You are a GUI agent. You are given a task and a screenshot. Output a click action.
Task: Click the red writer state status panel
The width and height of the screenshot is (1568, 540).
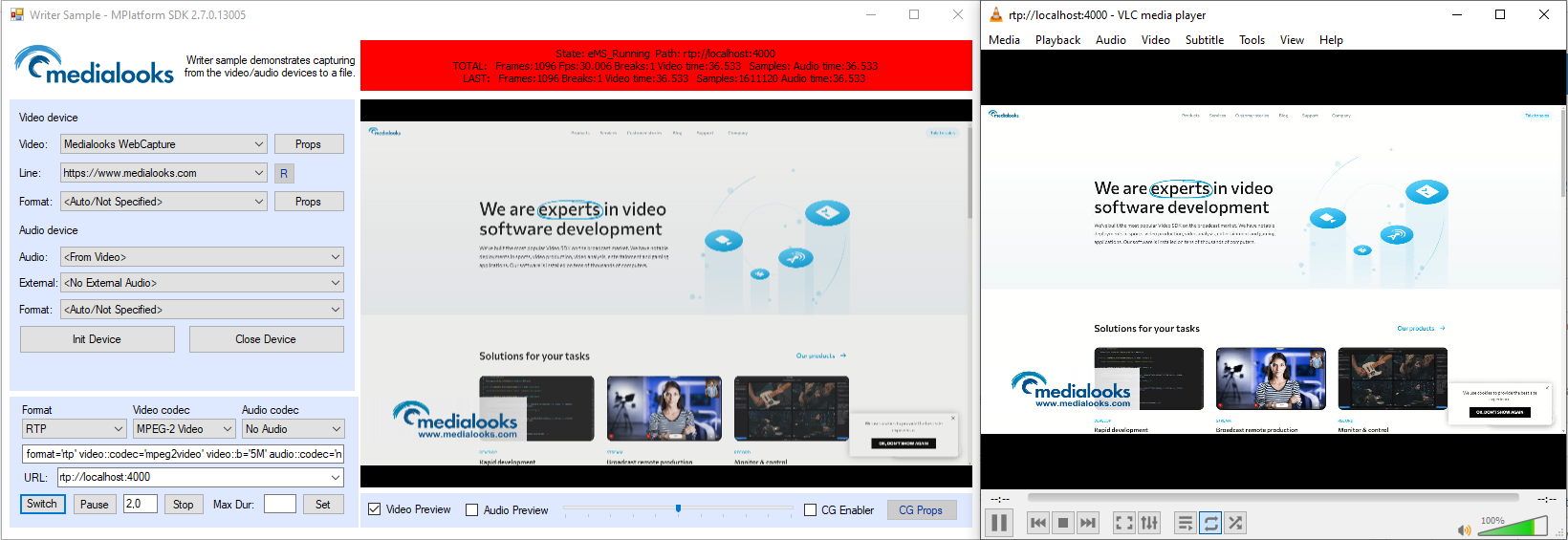click(x=666, y=65)
